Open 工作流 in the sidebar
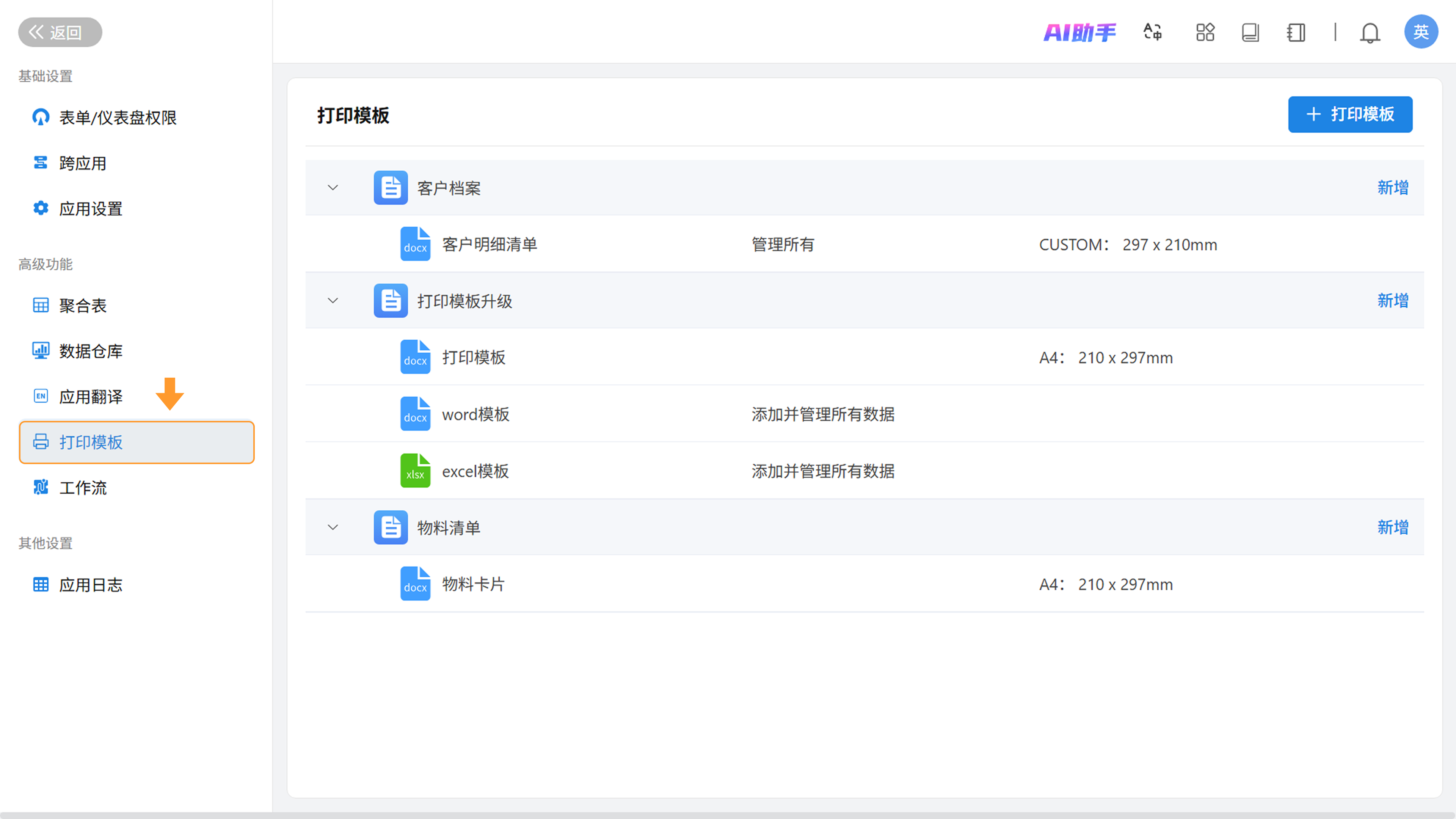Image resolution: width=1456 pixels, height=819 pixels. pyautogui.click(x=83, y=488)
